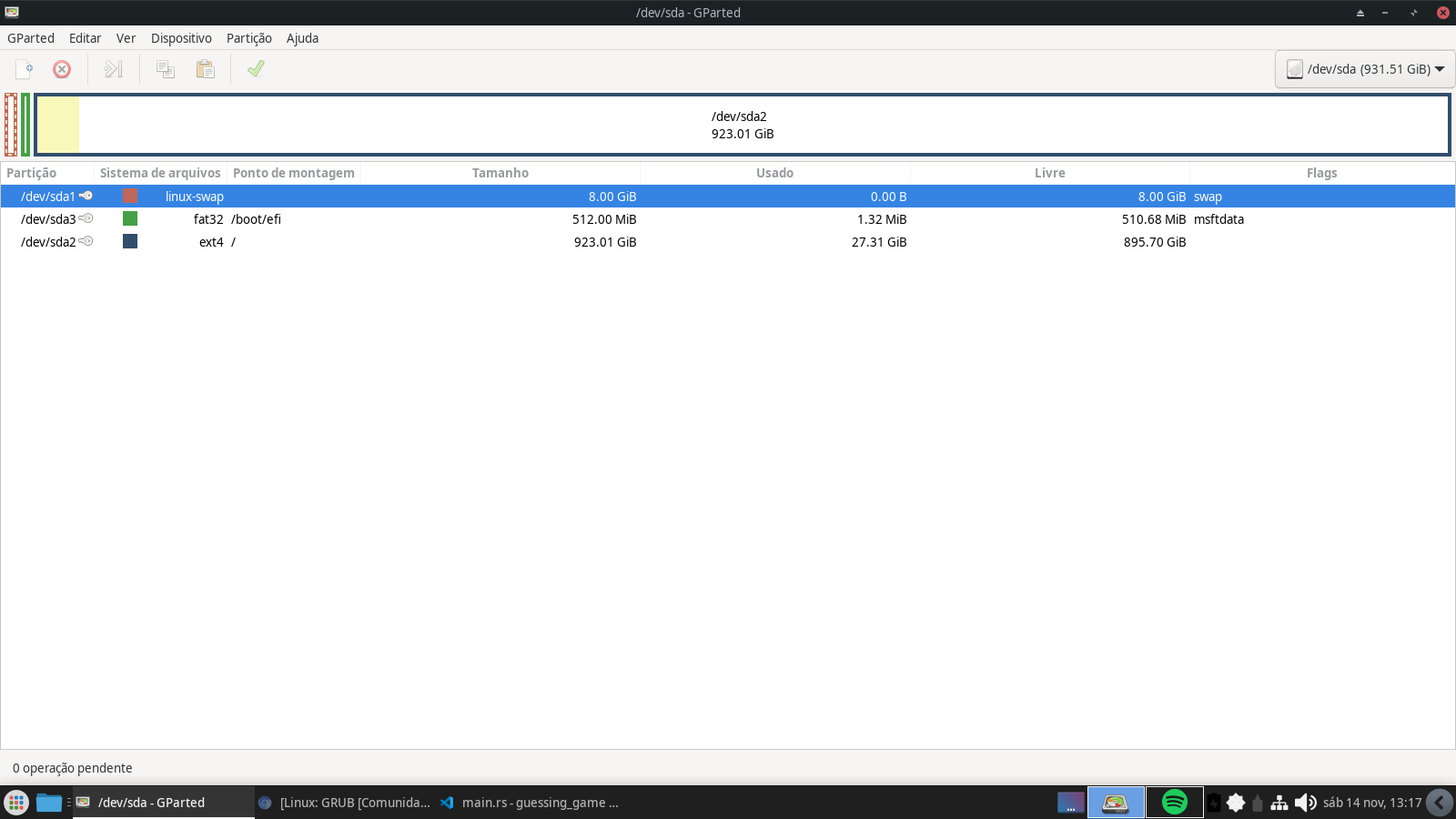Viewport: 1456px width, 819px height.
Task: Click the Resize/Move partition toolbar icon
Action: (113, 69)
